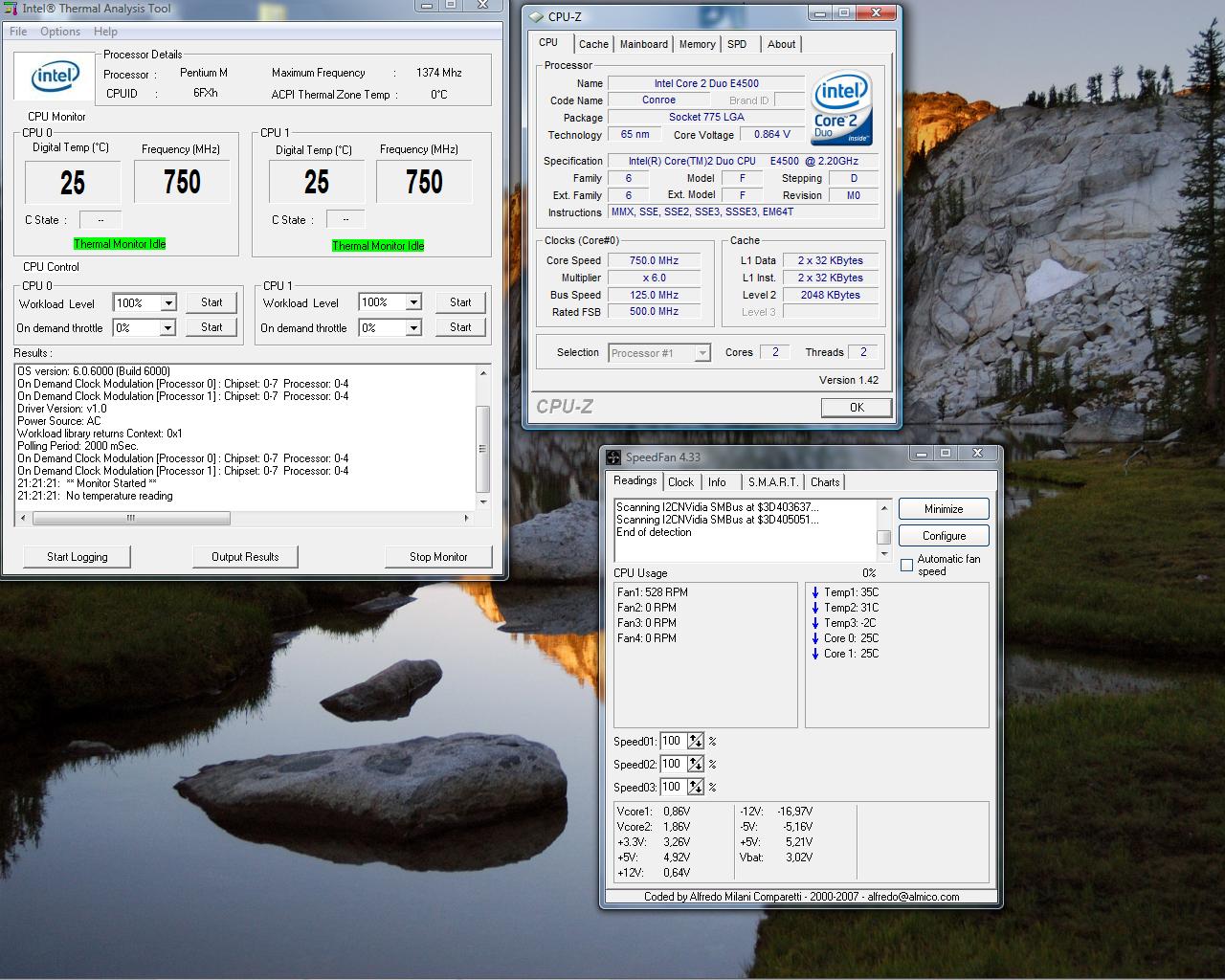
Task: Adjust the Speed02 spinner arrows
Action: point(696,765)
